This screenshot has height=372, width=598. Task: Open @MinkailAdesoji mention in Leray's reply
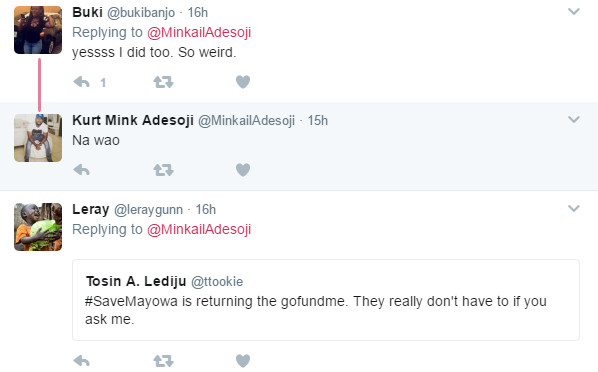coord(199,229)
